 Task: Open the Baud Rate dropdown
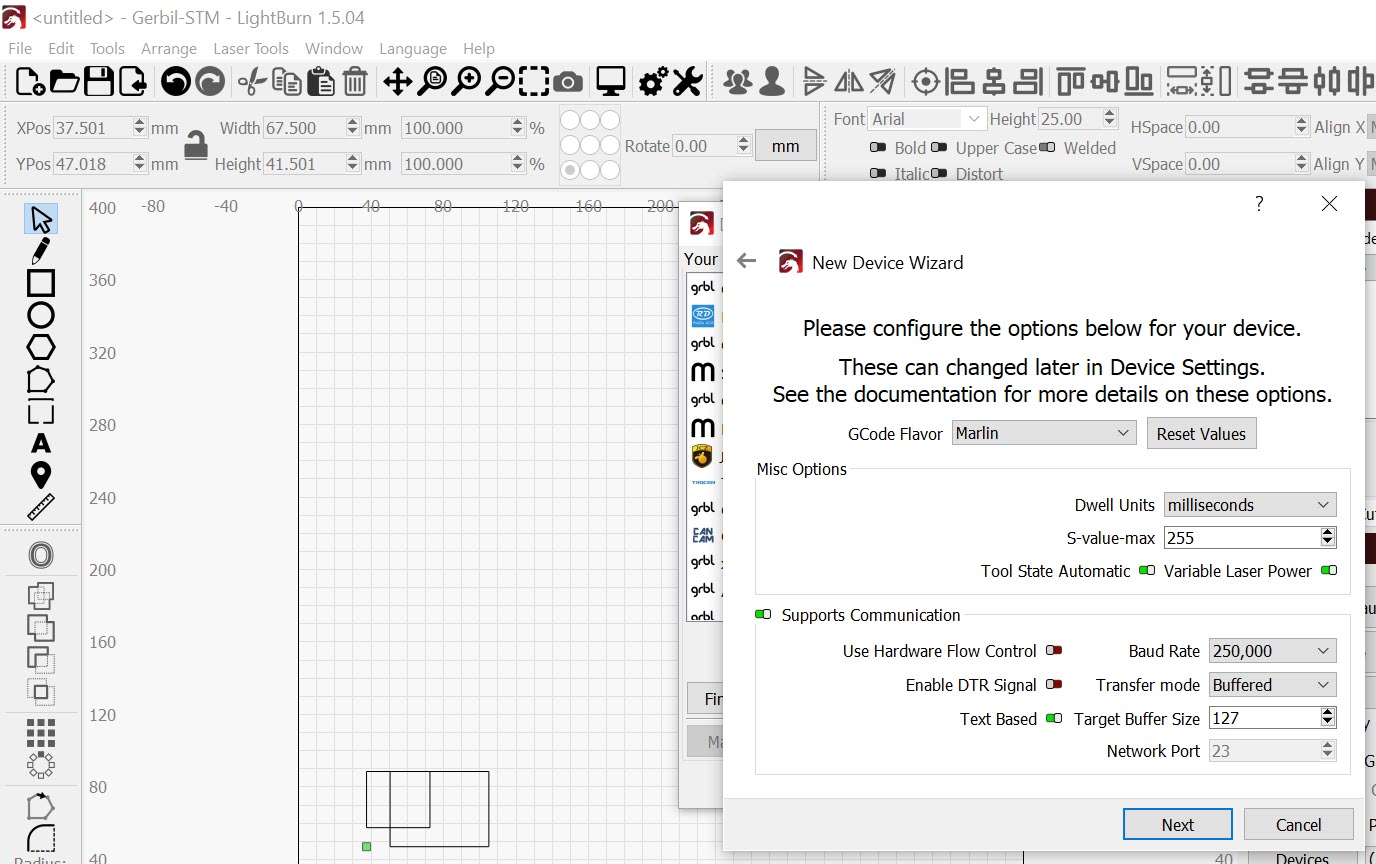click(1272, 651)
